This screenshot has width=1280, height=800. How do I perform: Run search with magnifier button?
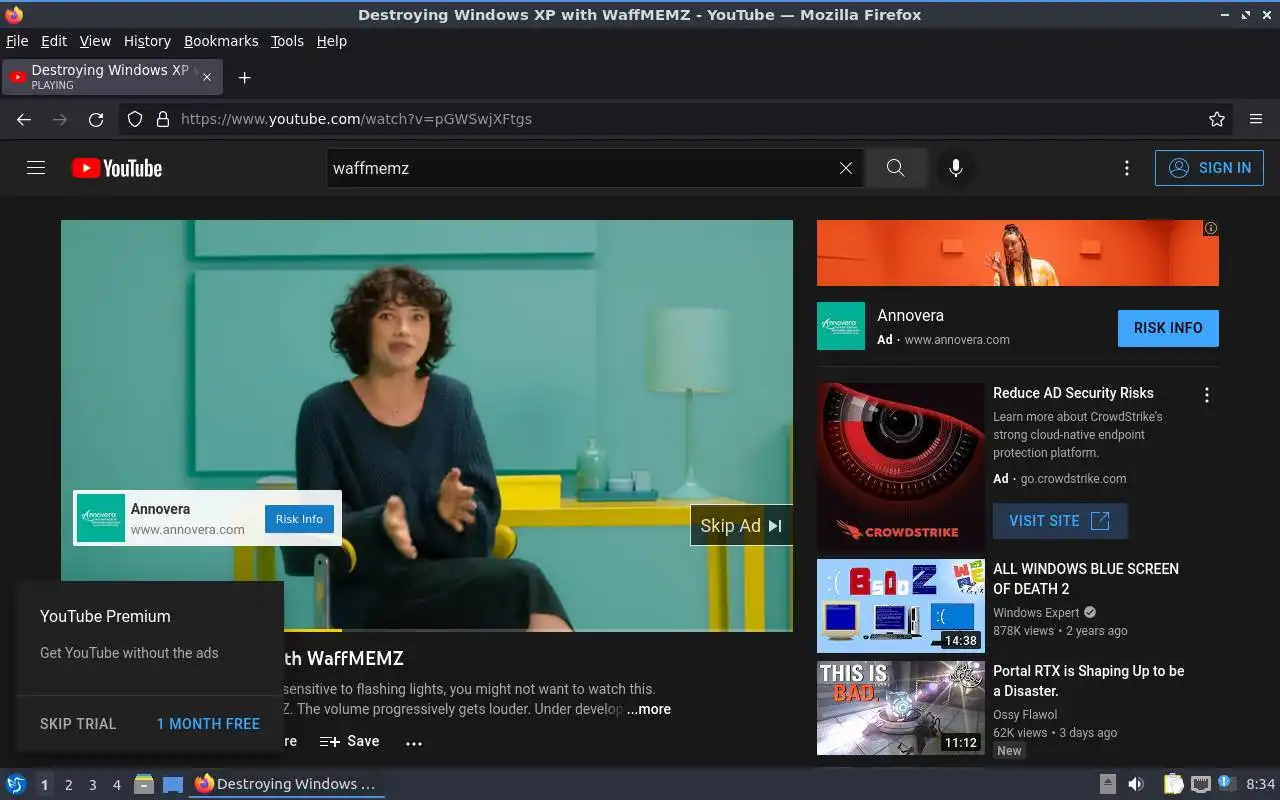895,168
